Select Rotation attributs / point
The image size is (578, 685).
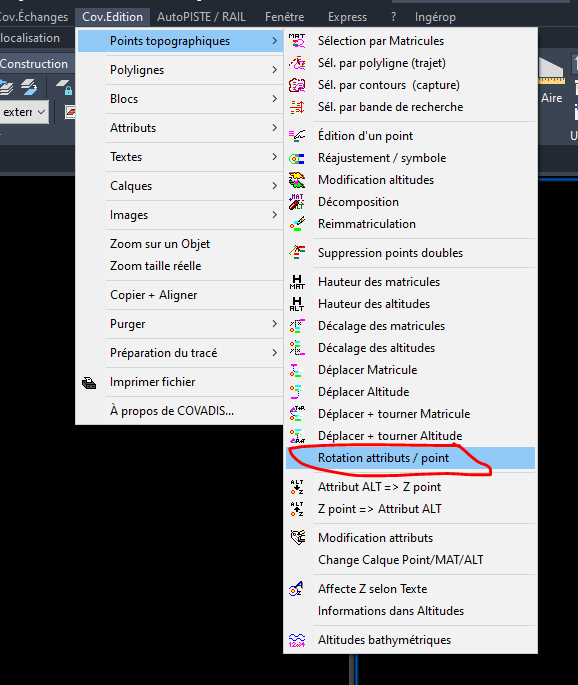[410, 458]
